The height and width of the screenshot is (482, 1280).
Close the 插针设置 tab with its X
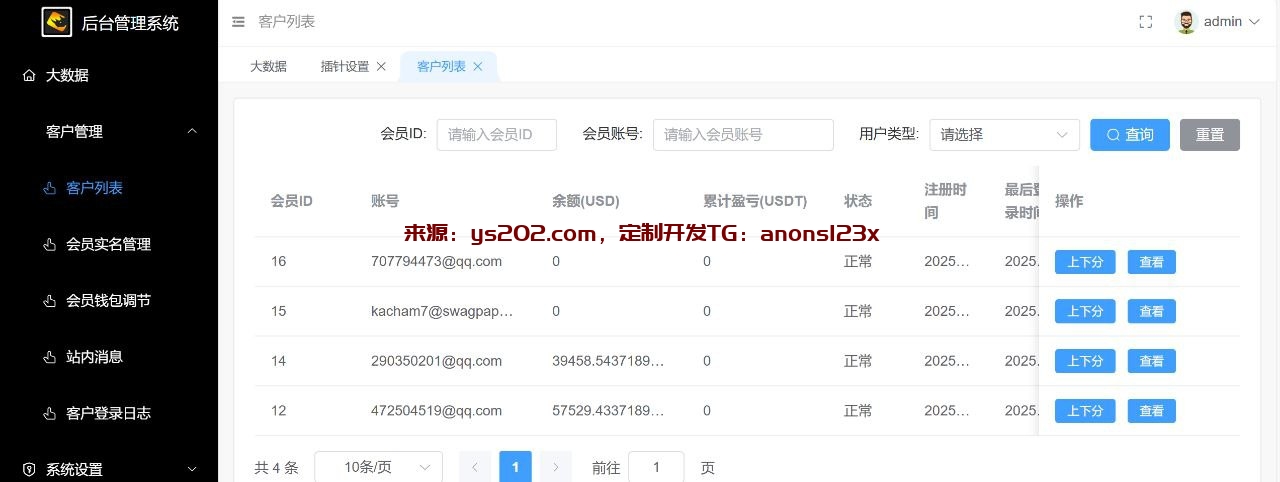pos(381,67)
